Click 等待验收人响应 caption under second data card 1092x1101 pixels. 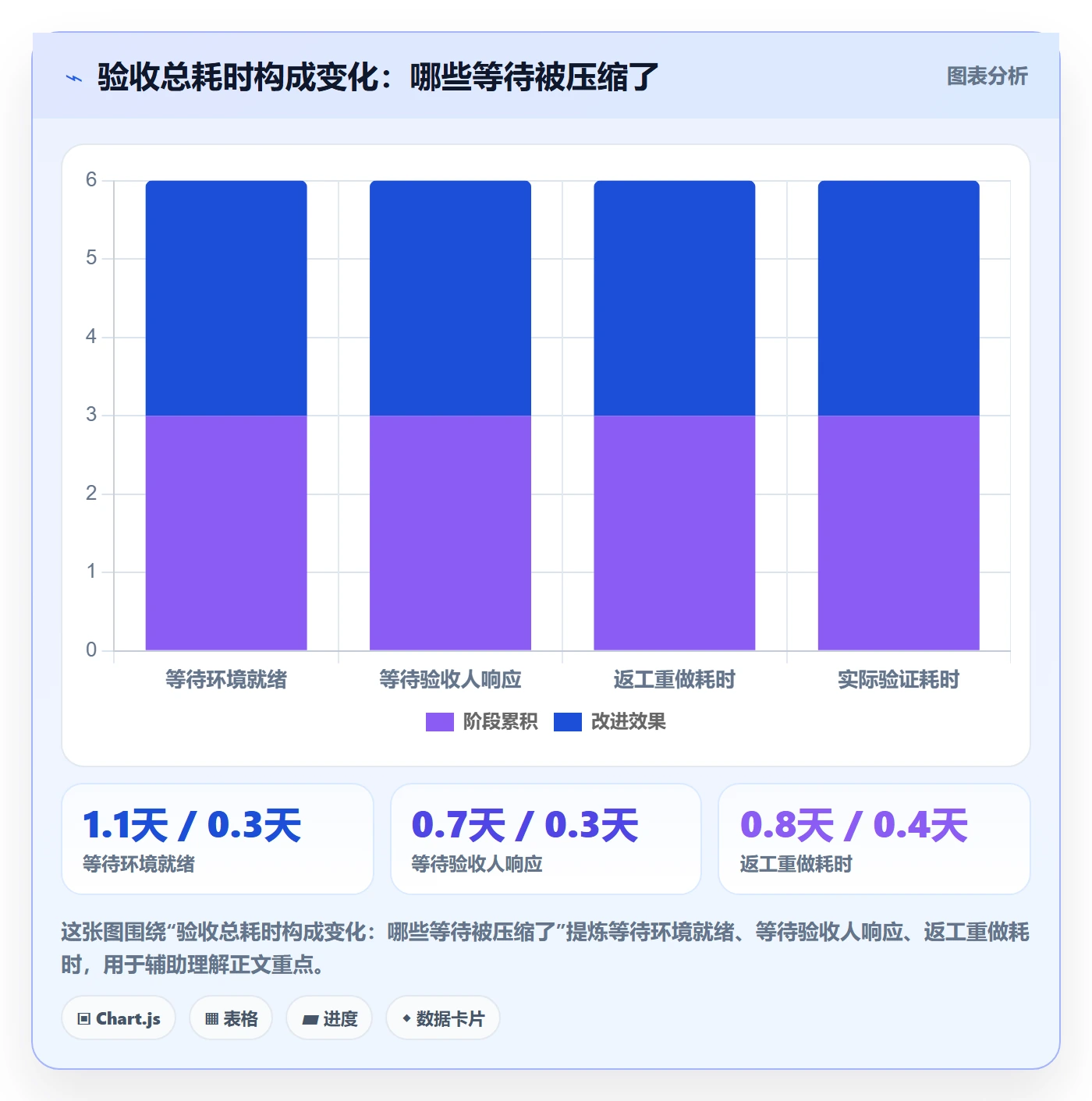477,864
